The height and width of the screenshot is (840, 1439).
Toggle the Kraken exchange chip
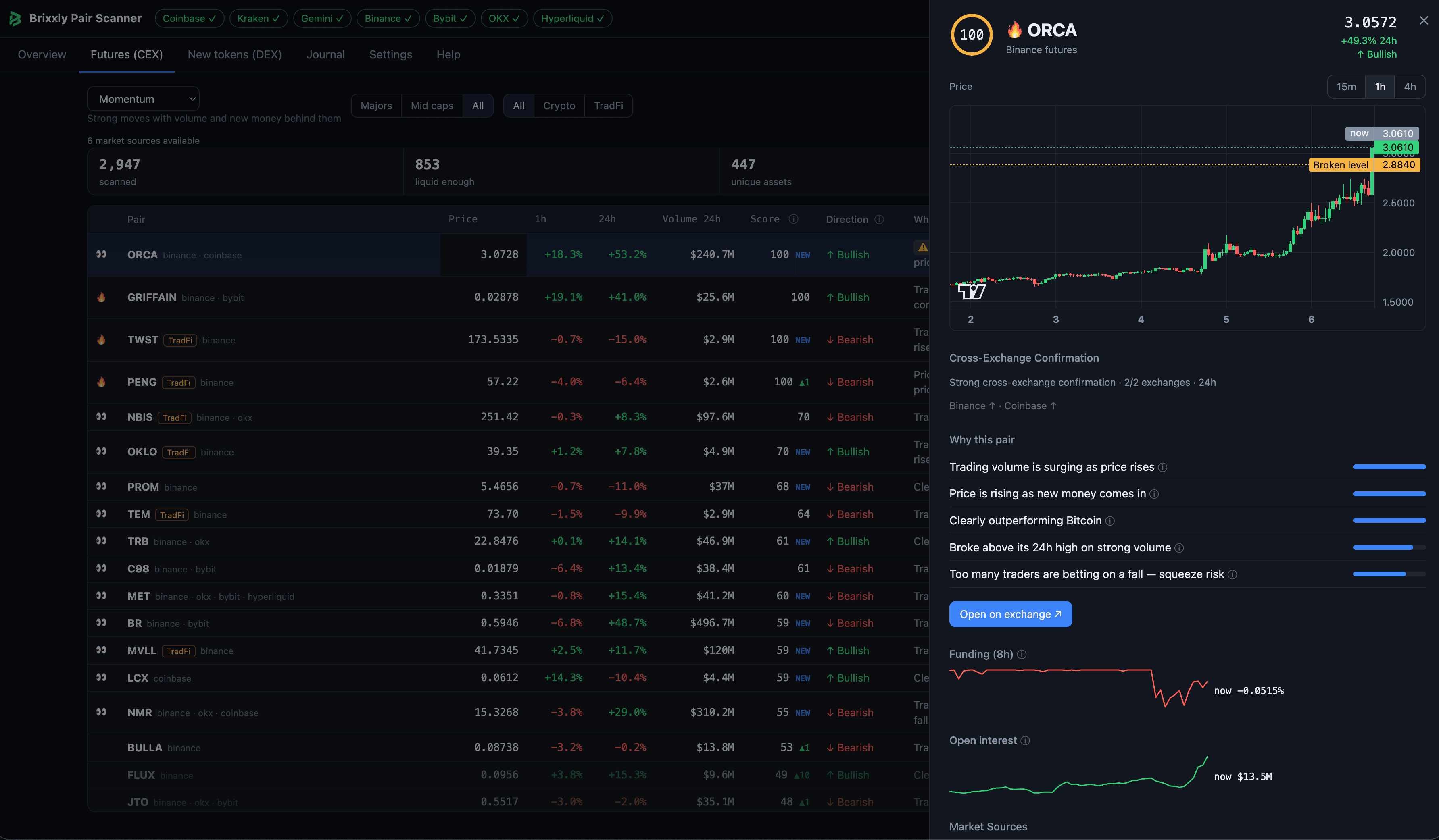click(258, 18)
